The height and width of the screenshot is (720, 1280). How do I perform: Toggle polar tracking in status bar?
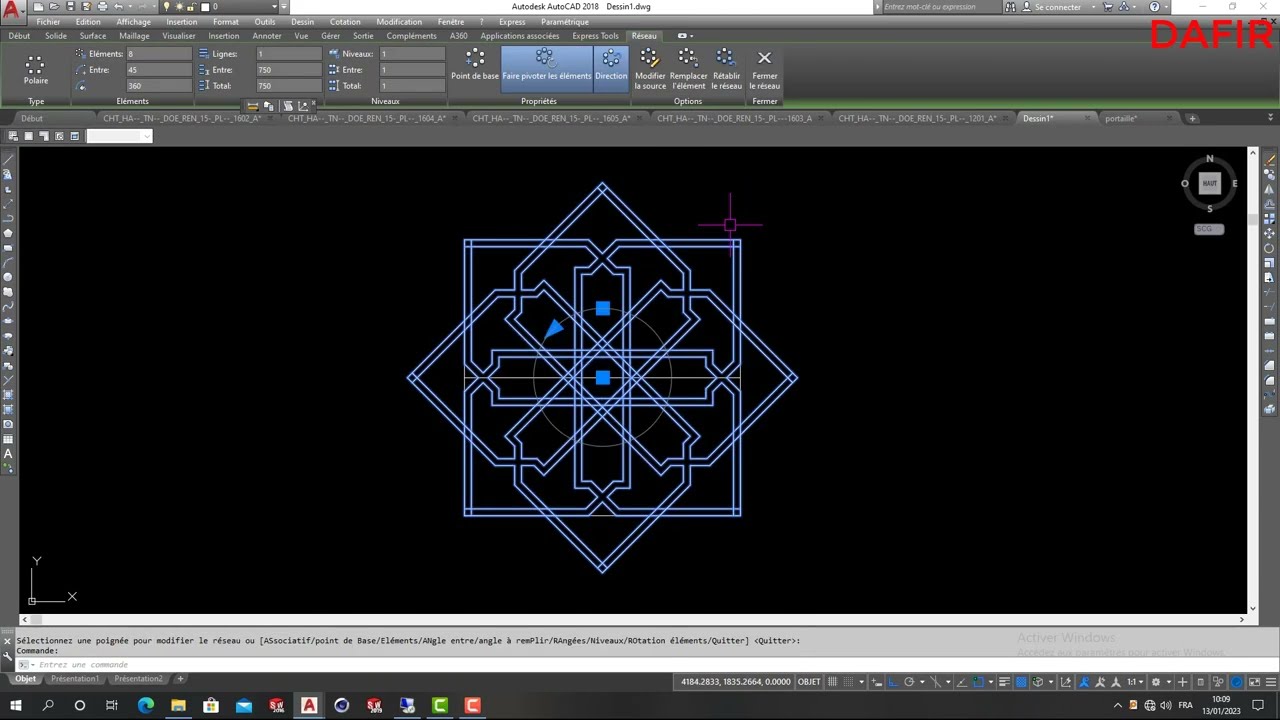coord(910,682)
